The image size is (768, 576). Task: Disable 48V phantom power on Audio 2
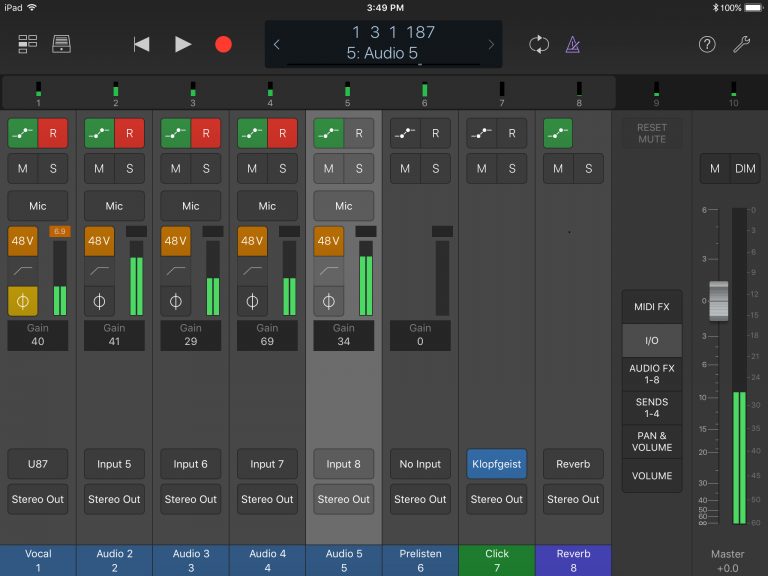(99, 241)
